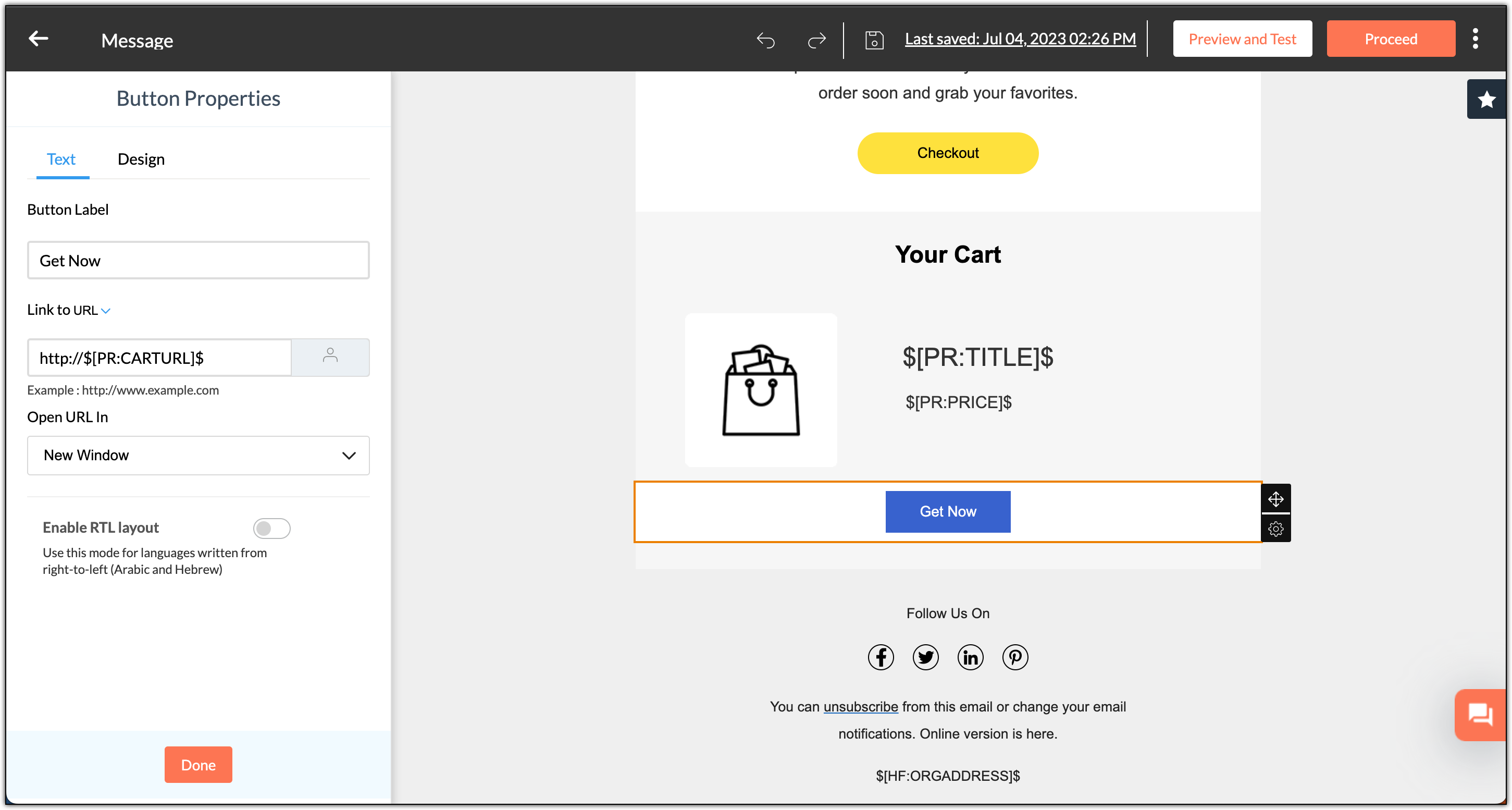Switch to the Design tab
Screen dimensions: 1512x810
click(x=141, y=159)
